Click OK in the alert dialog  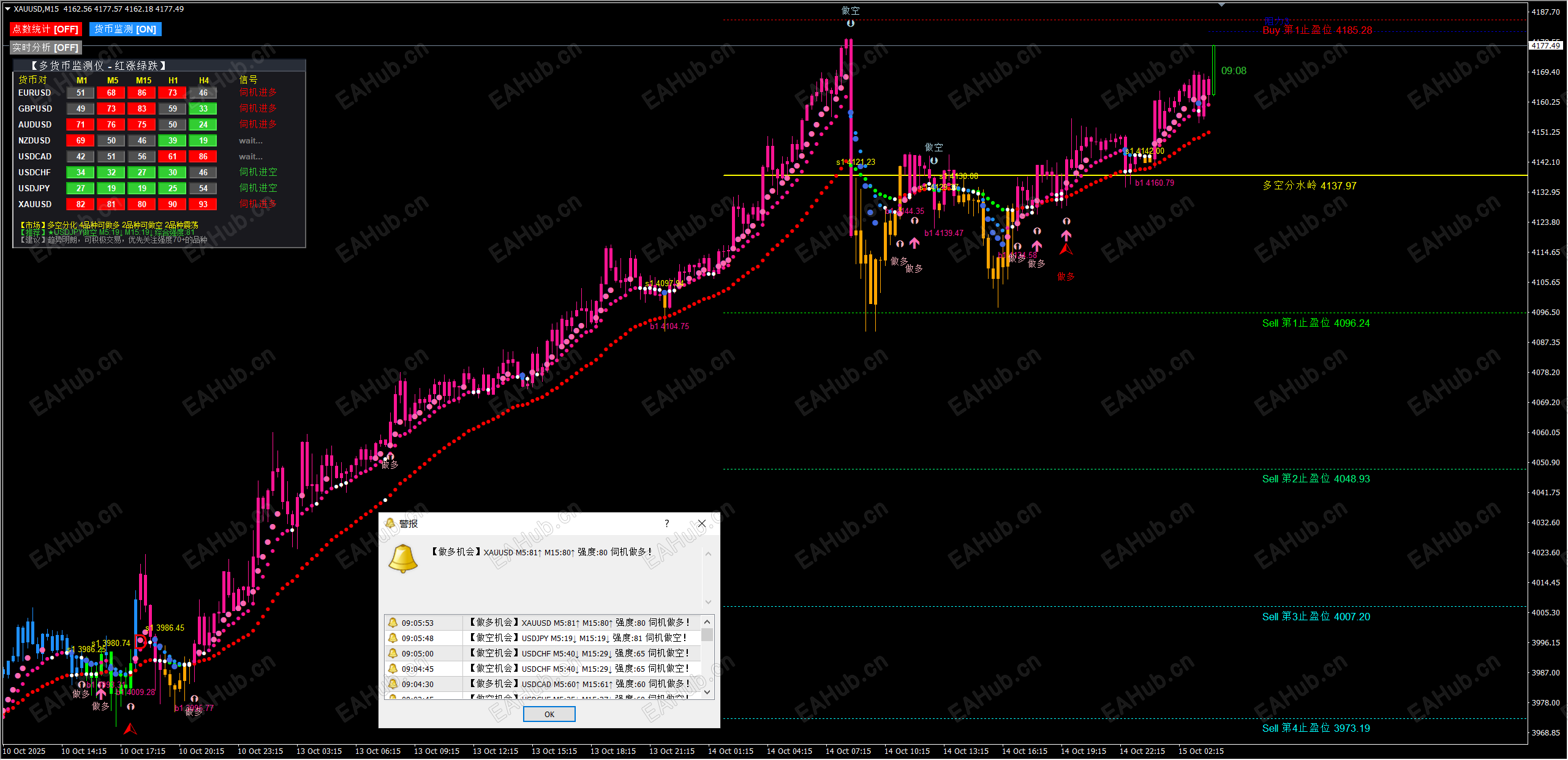click(549, 714)
